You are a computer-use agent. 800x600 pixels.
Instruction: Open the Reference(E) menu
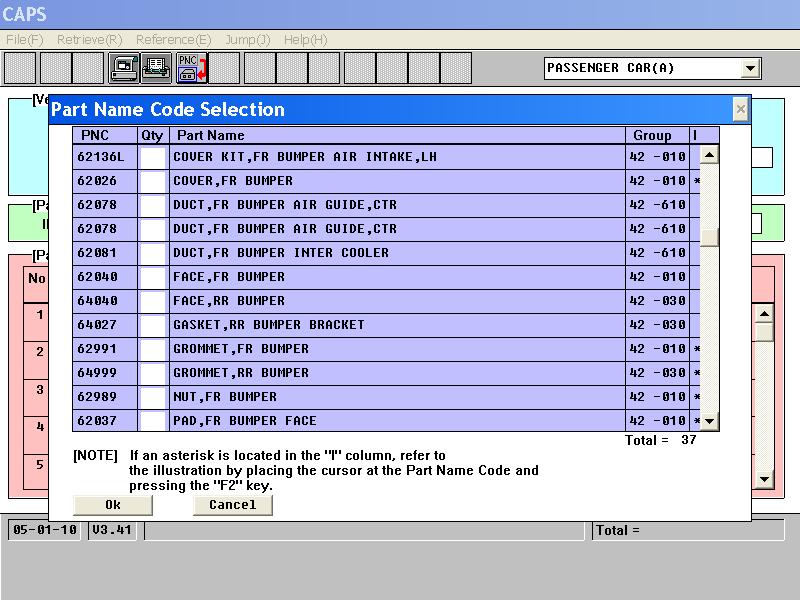tap(173, 40)
